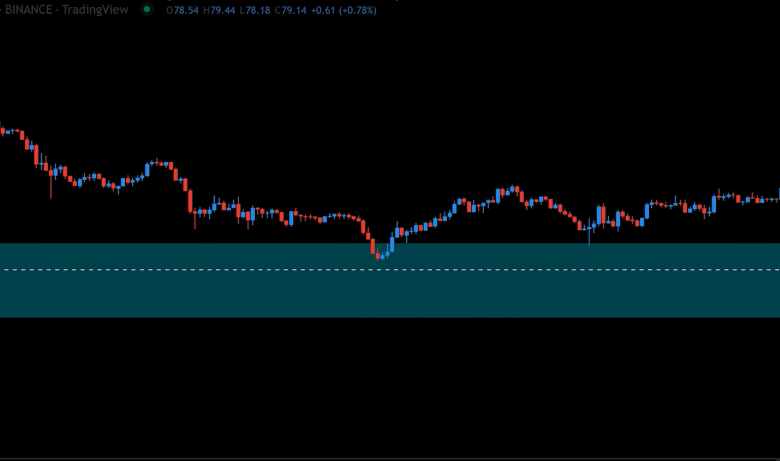Click the TradingView title text

[x=95, y=9]
